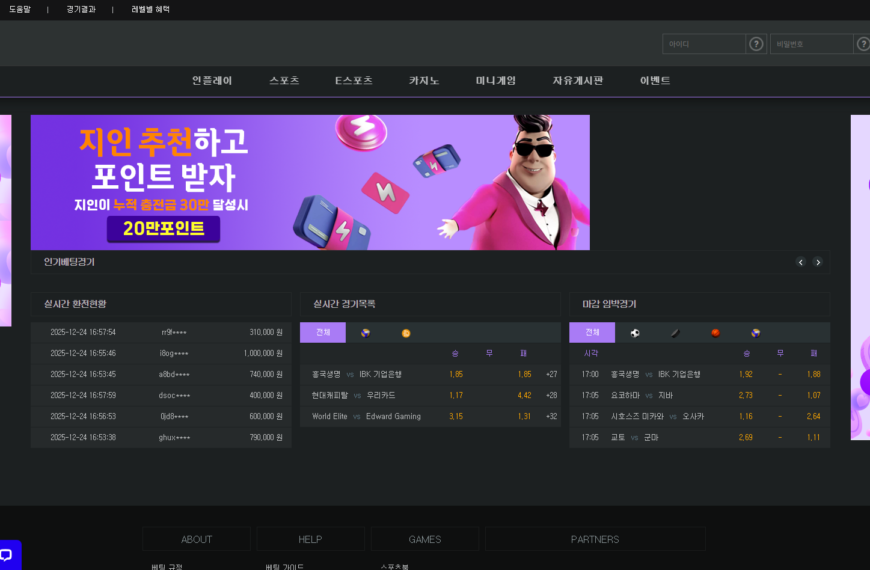Pick 4.42 odds for 우리카드
This screenshot has height=570, width=870.
(x=524, y=395)
